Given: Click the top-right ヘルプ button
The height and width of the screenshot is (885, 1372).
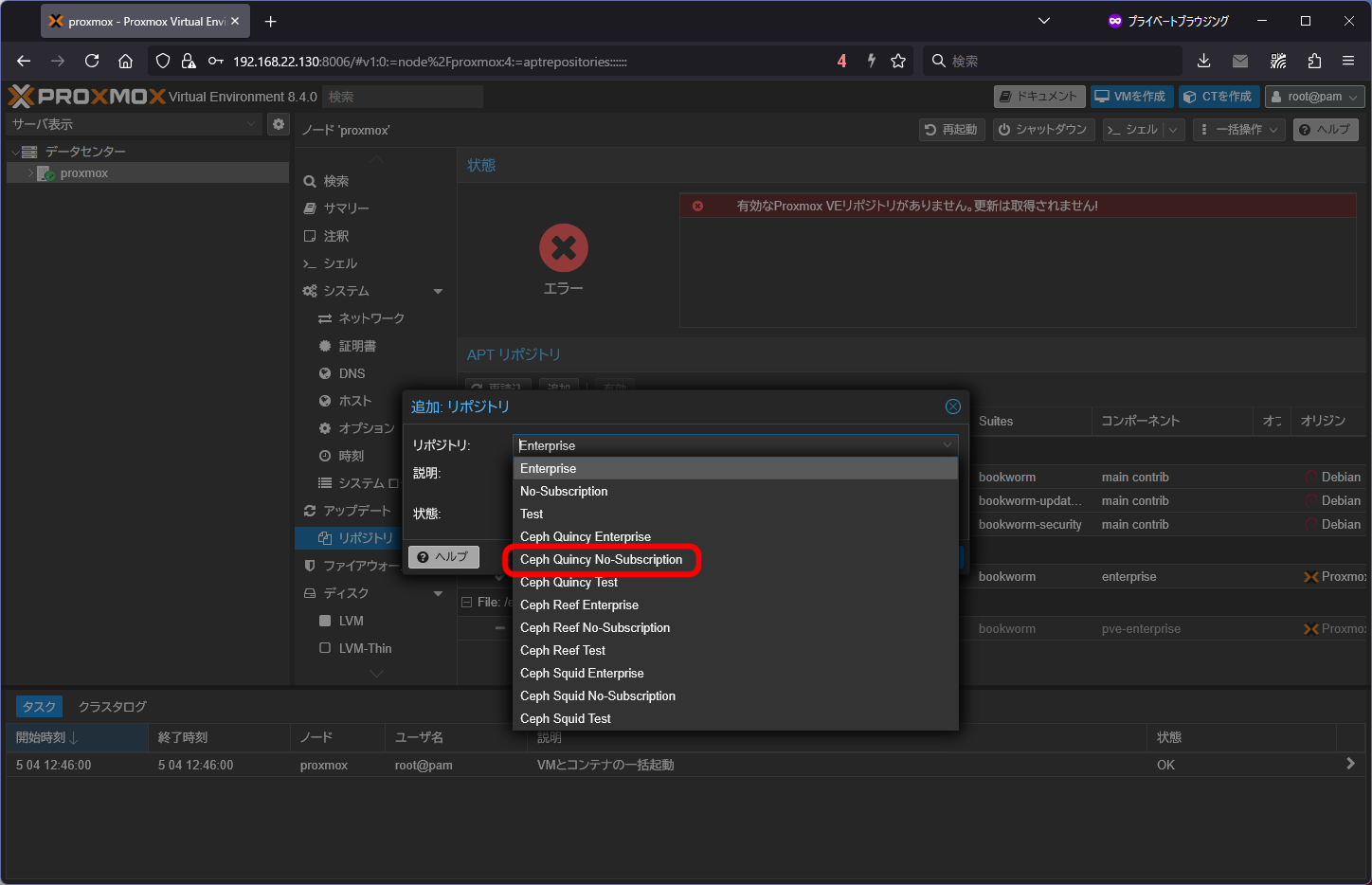Looking at the screenshot, I should (1326, 130).
